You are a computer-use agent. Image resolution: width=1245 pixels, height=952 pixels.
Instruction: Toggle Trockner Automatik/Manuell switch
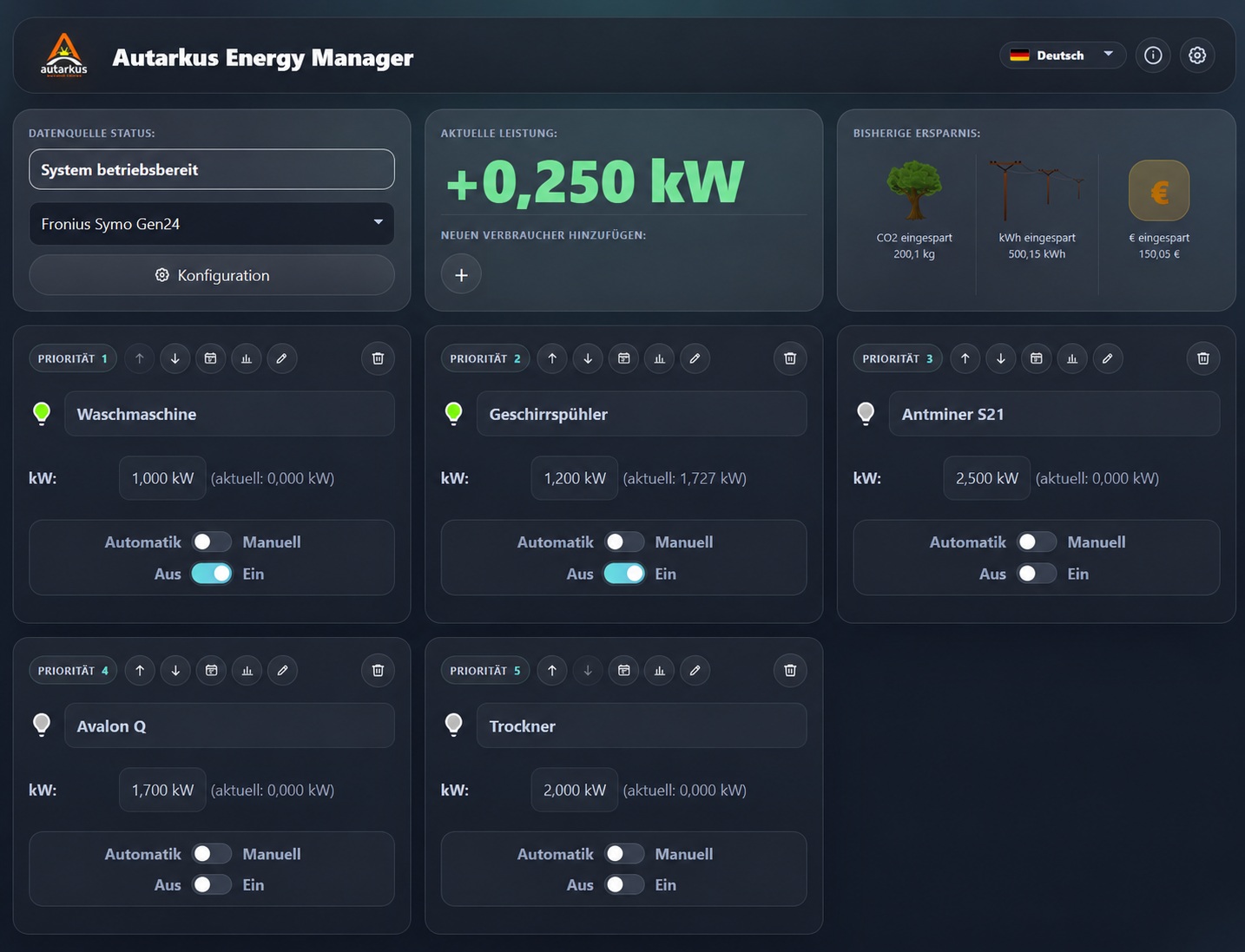coord(623,854)
